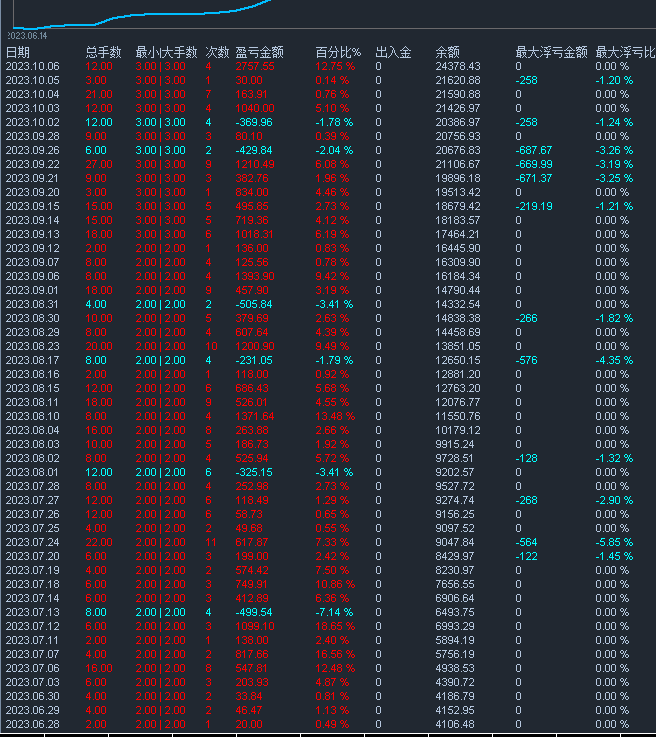Click the 盈亏金额 column header
The image size is (656, 737).
(x=259, y=52)
